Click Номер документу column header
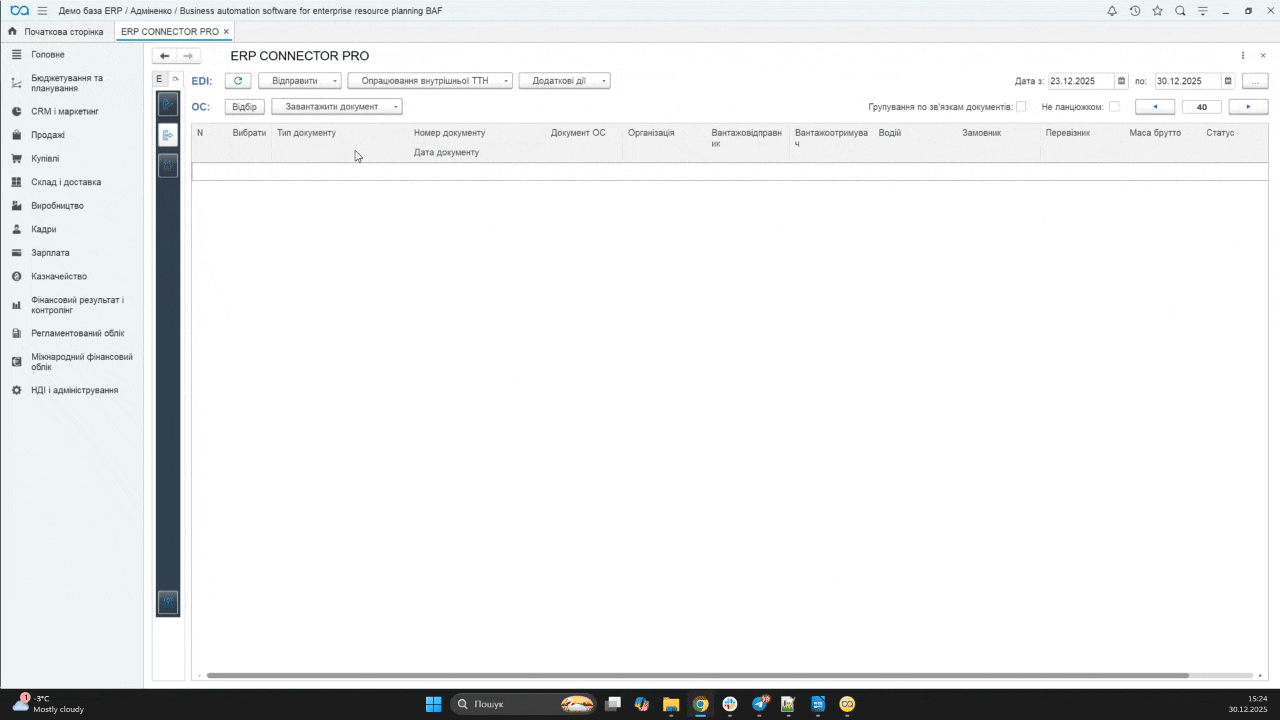The height and width of the screenshot is (720, 1280). 449,133
